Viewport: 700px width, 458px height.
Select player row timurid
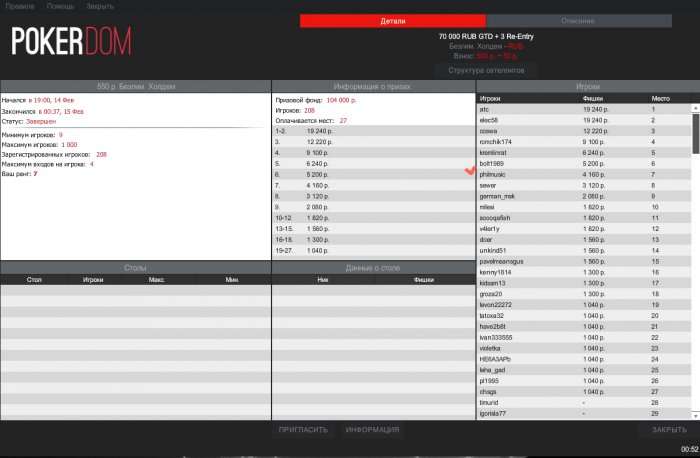pyautogui.click(x=584, y=403)
